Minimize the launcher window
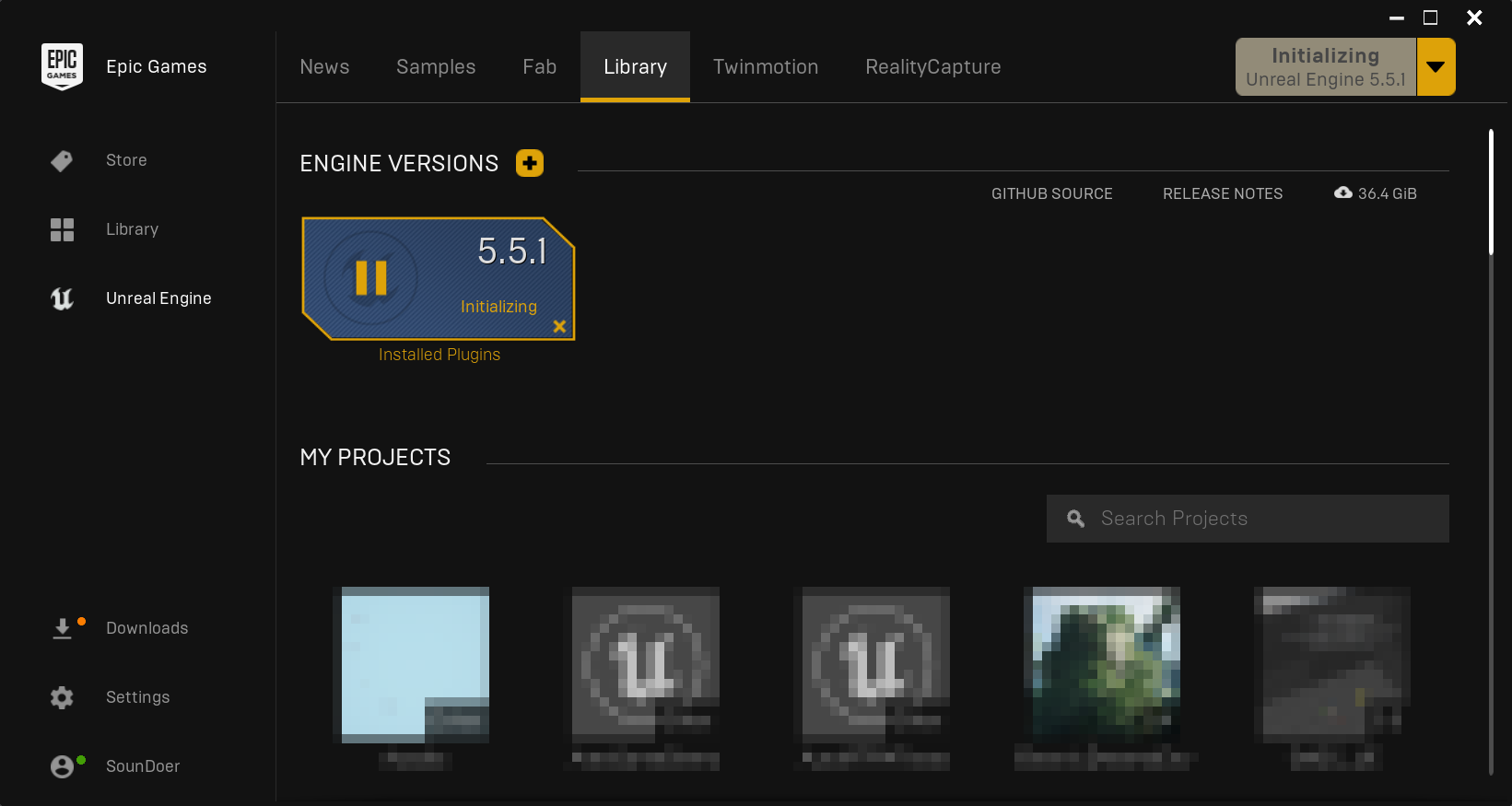Viewport: 1512px width, 806px height. 1397,18
